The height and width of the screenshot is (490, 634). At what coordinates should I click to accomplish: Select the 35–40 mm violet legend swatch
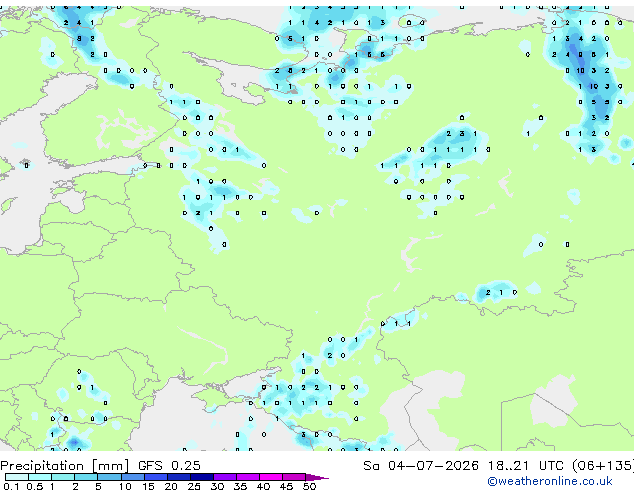pyautogui.click(x=248, y=477)
